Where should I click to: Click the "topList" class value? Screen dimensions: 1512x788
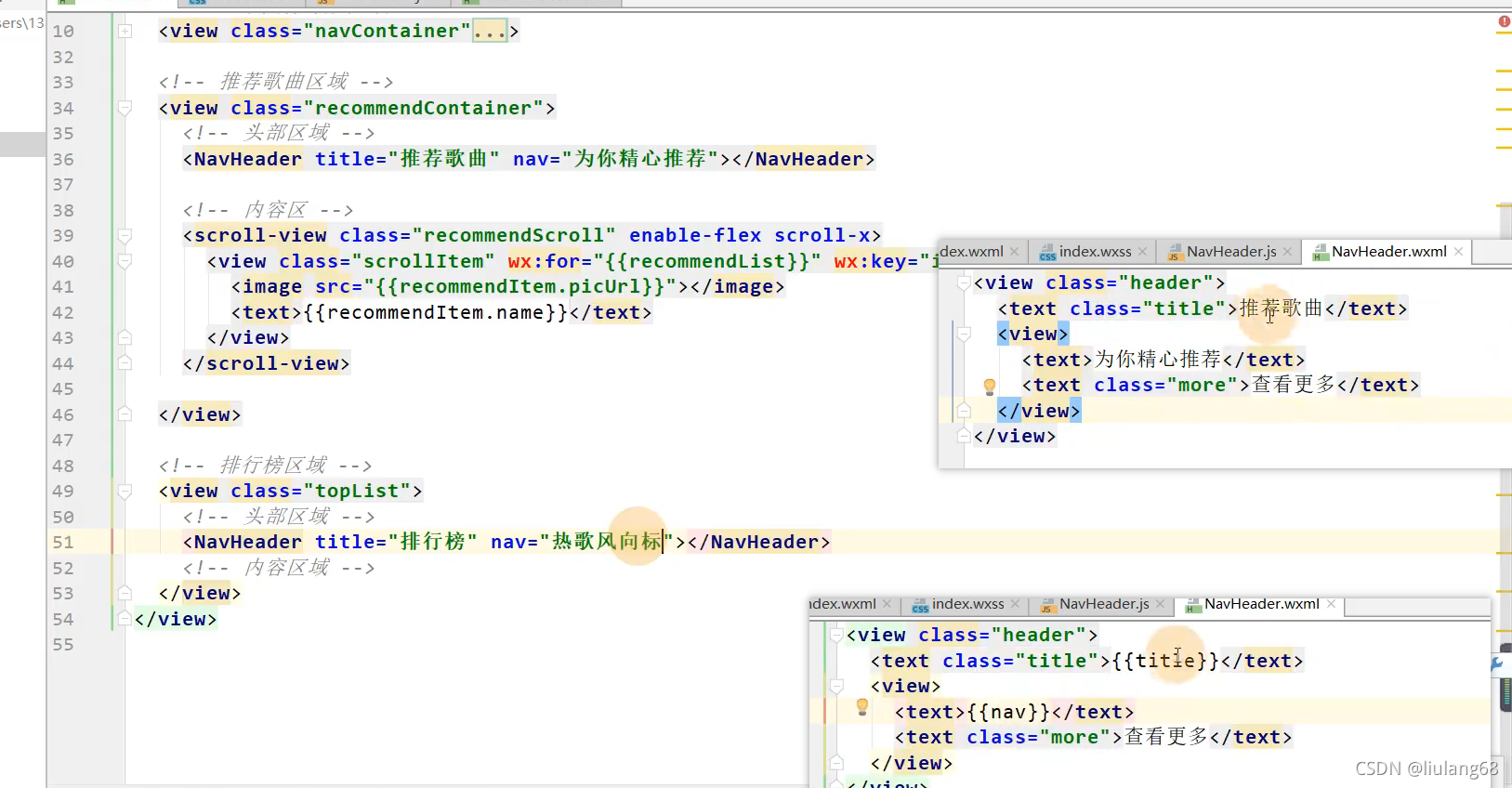[358, 492]
